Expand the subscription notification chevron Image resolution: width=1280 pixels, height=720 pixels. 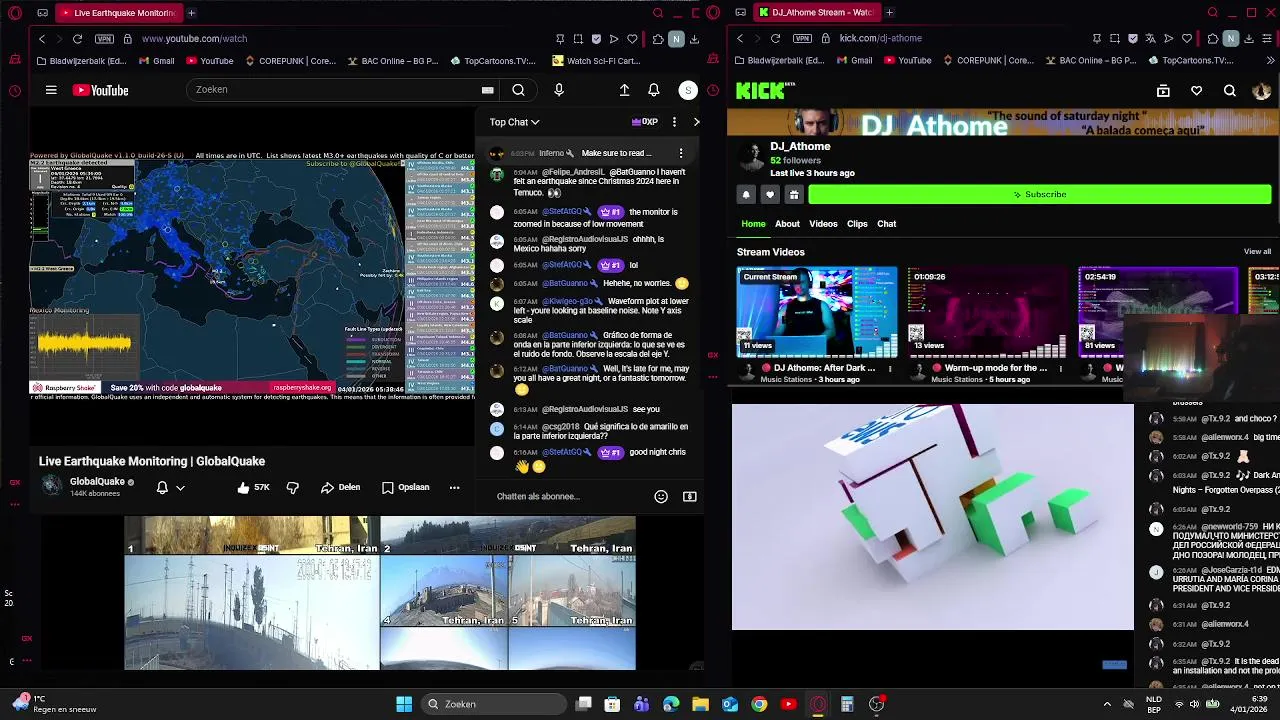click(180, 488)
